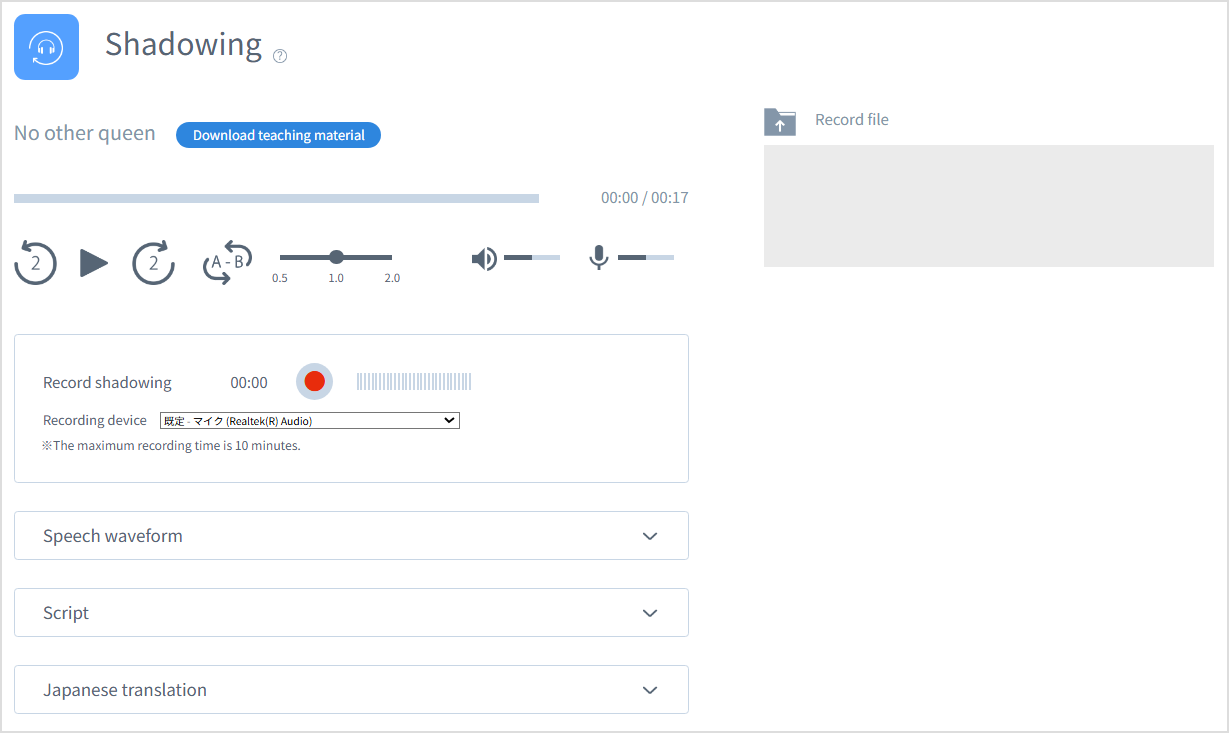1229x733 pixels.
Task: Mute the speaker volume icon
Action: [484, 259]
